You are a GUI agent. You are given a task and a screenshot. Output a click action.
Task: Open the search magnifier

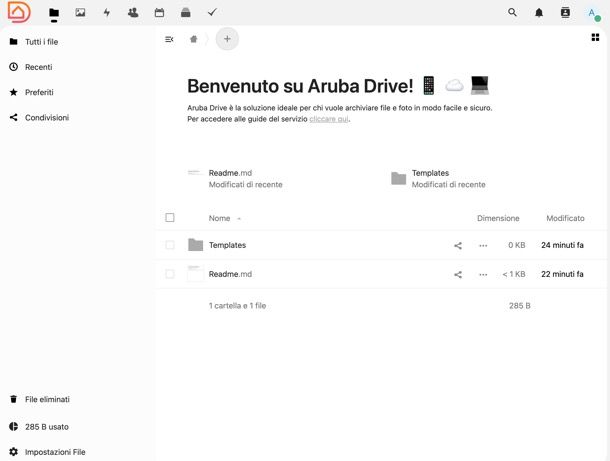512,12
